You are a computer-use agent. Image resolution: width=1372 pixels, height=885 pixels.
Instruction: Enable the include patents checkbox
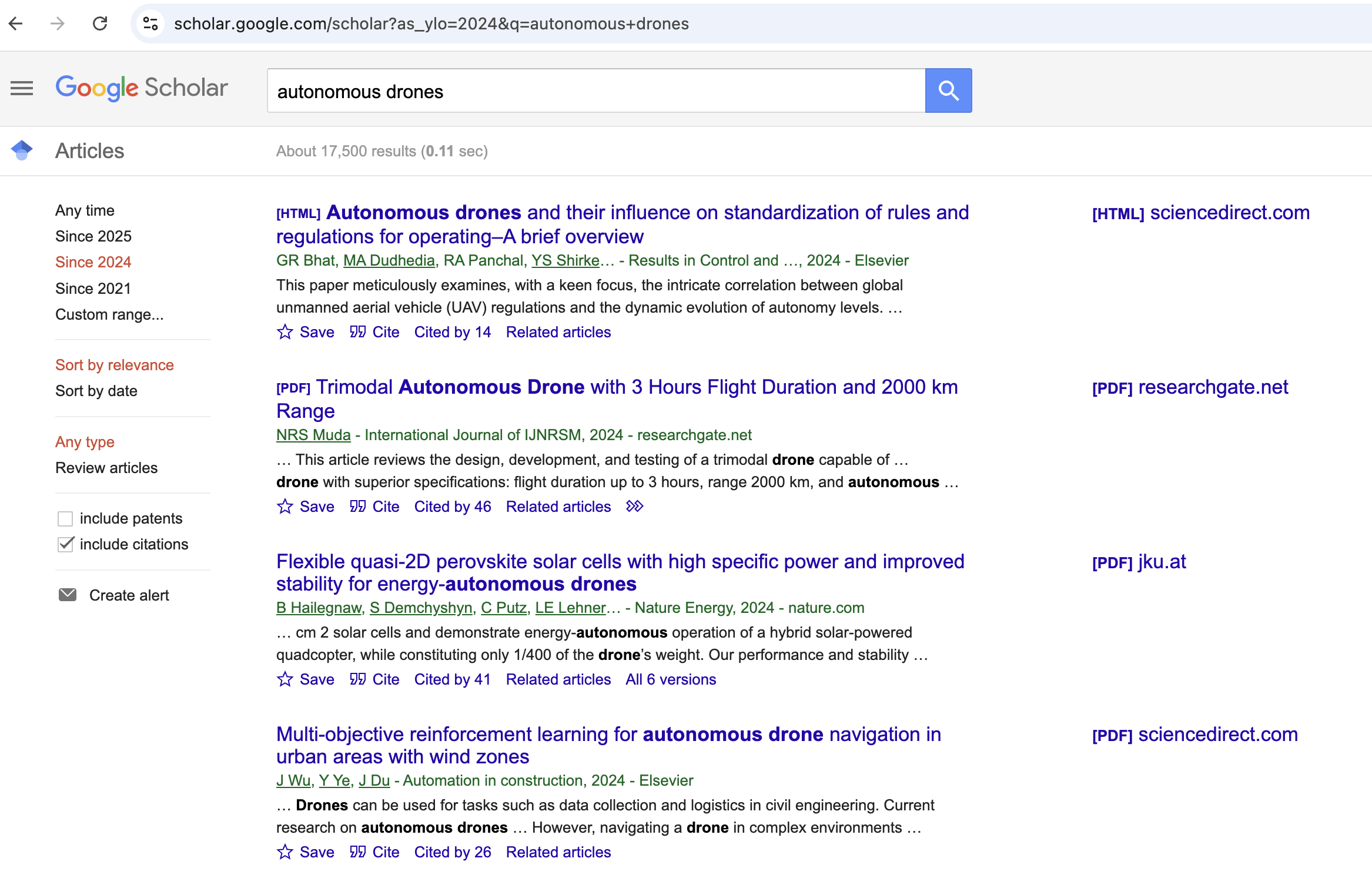pyautogui.click(x=65, y=518)
